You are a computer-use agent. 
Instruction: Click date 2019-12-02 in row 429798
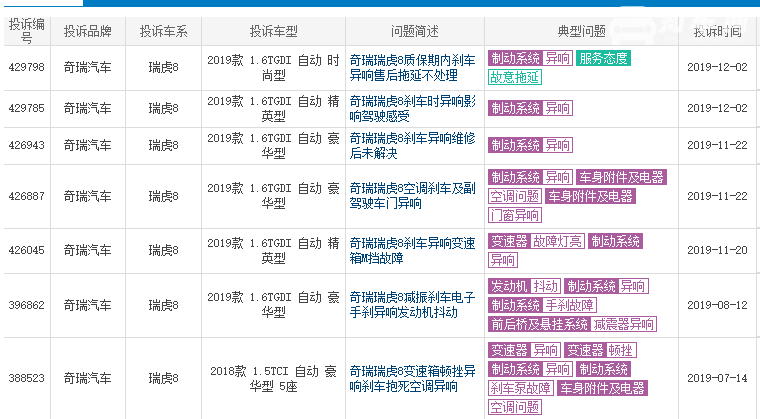[x=717, y=67]
